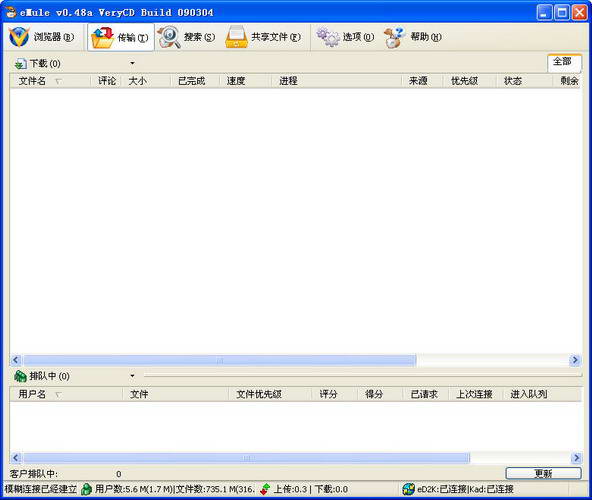Click the 下载 (0) downloads icon
This screenshot has height=500, width=592.
point(20,63)
